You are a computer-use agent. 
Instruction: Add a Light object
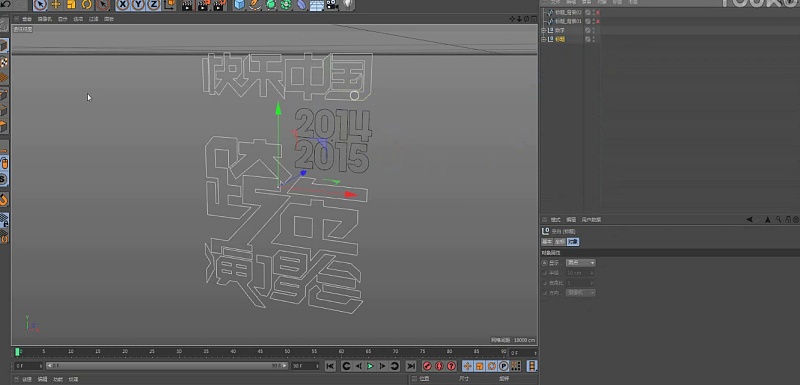click(348, 5)
